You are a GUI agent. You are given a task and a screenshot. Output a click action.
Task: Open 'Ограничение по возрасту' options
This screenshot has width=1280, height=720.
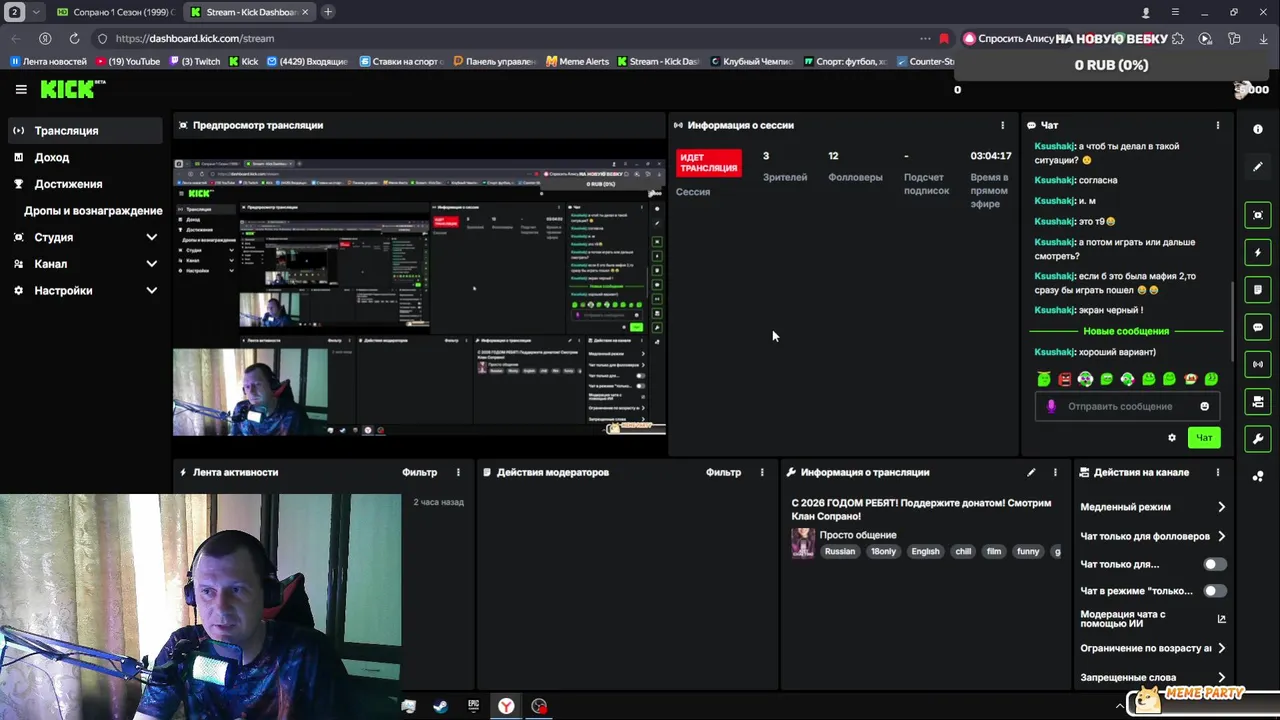[1153, 648]
